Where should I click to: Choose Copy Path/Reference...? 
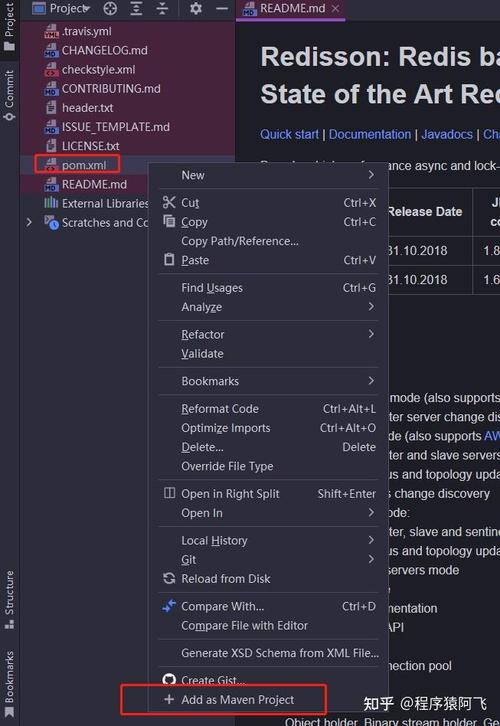pos(269,241)
